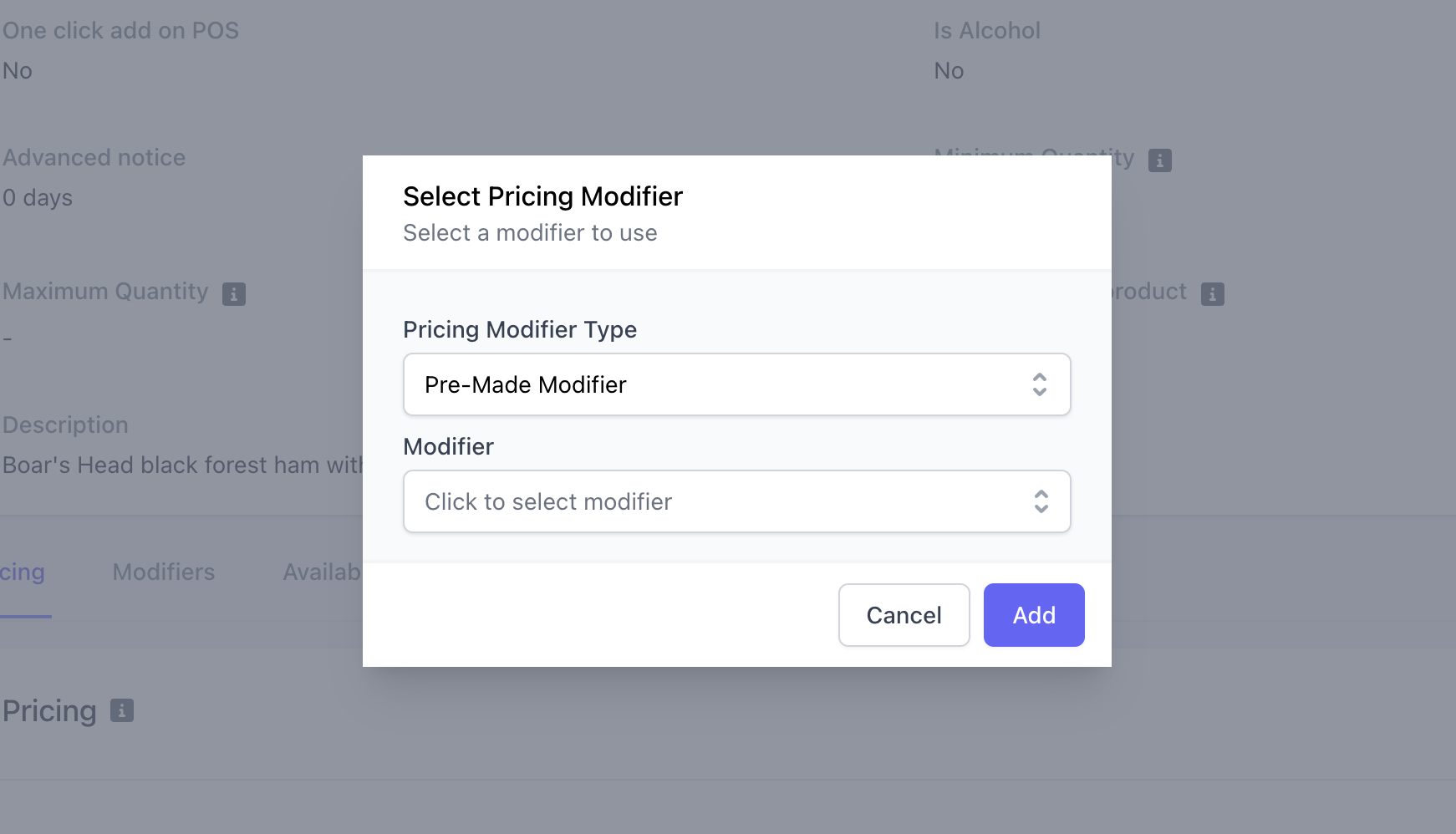The image size is (1456, 834).
Task: Click the Boar's Head description text
Action: (182, 465)
